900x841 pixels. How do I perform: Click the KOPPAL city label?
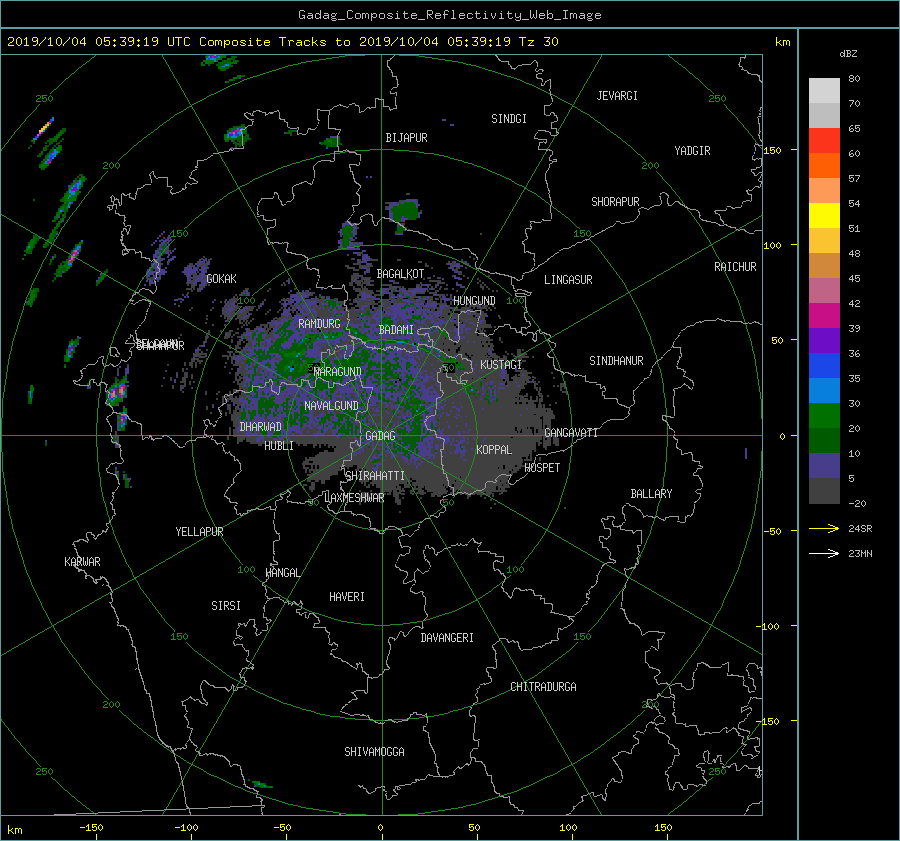pyautogui.click(x=494, y=450)
